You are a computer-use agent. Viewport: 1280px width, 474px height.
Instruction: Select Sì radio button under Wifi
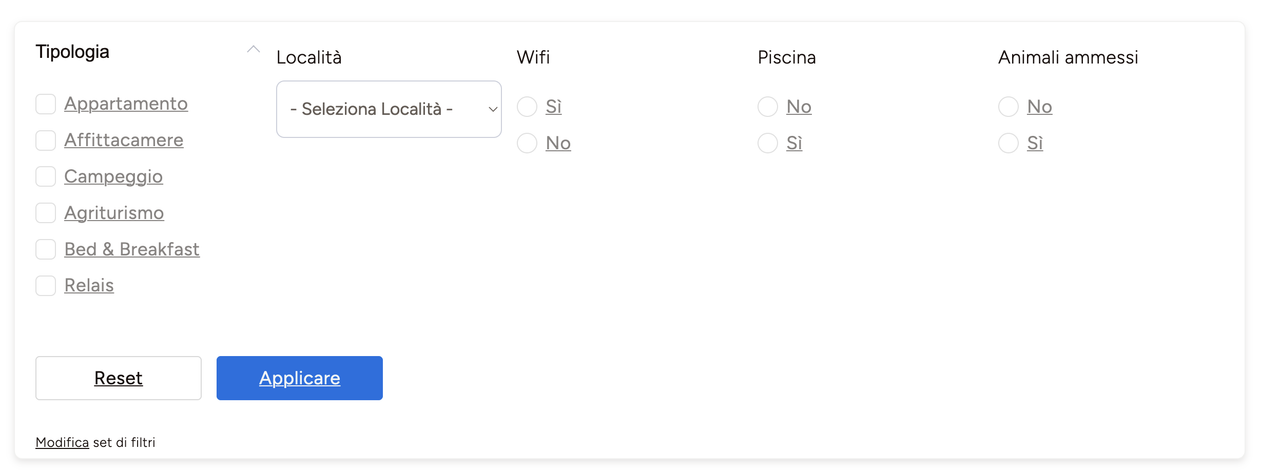tap(527, 107)
